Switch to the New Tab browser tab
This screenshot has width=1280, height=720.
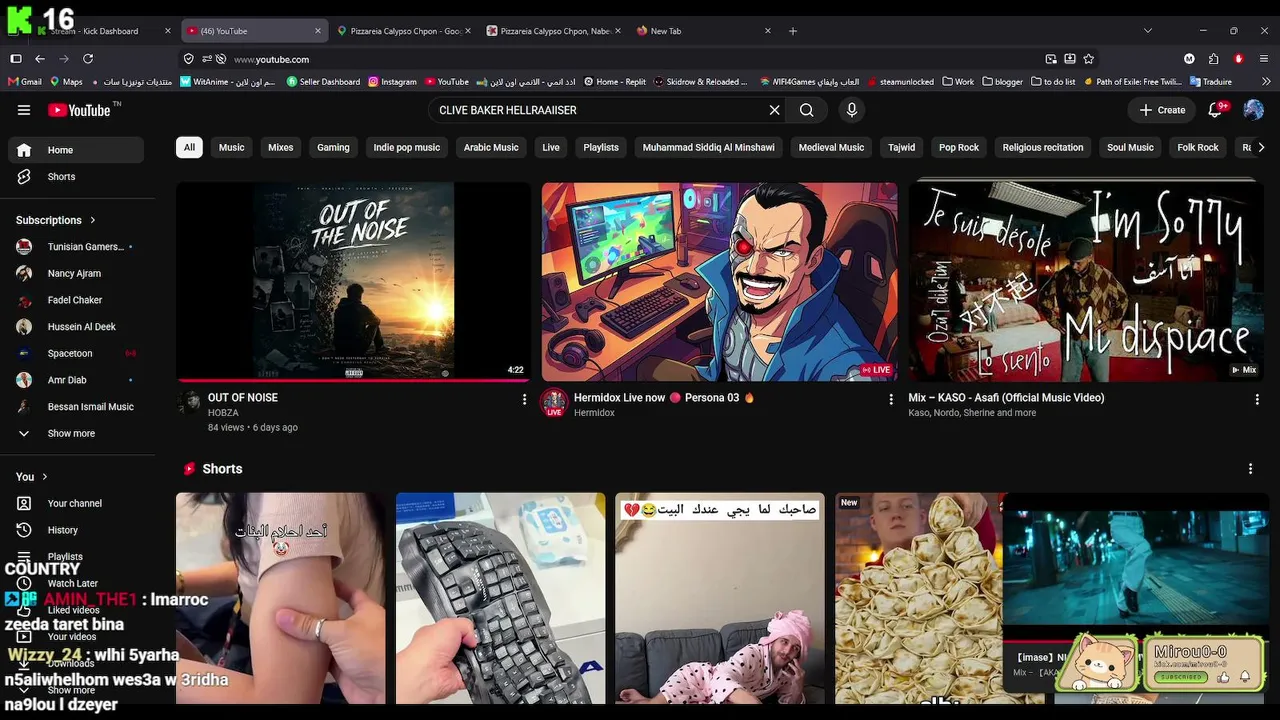[x=703, y=31]
